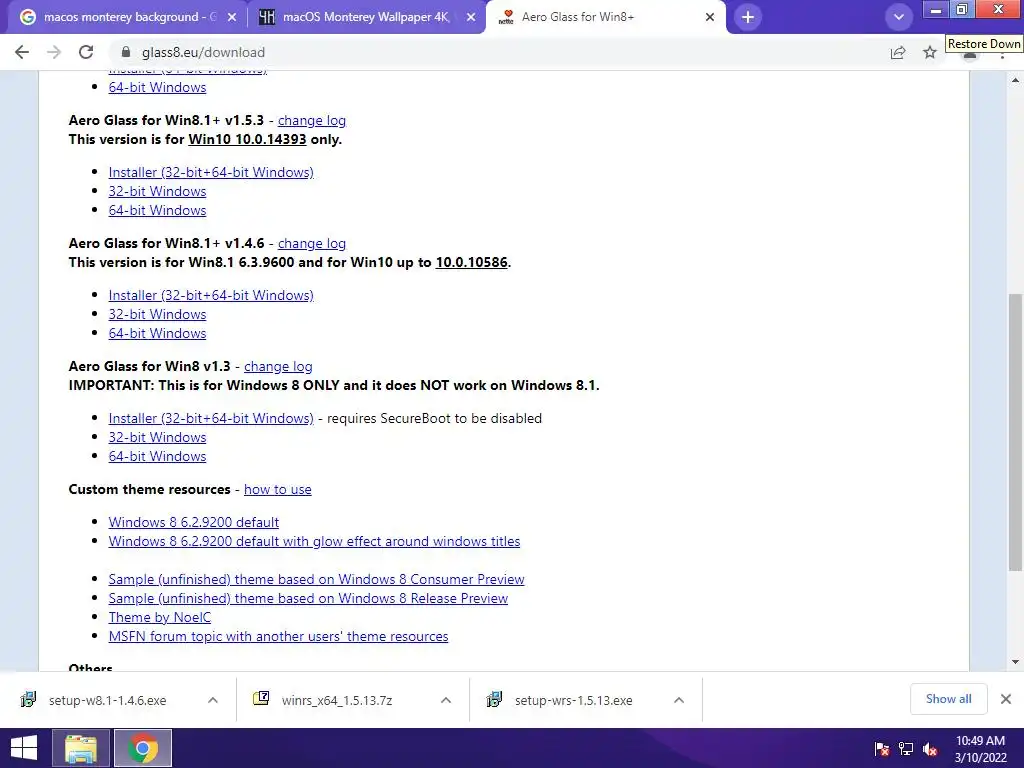This screenshot has height=768, width=1024.
Task: Click setup-wrs-1.5.13.exe file icon
Action: (494, 699)
